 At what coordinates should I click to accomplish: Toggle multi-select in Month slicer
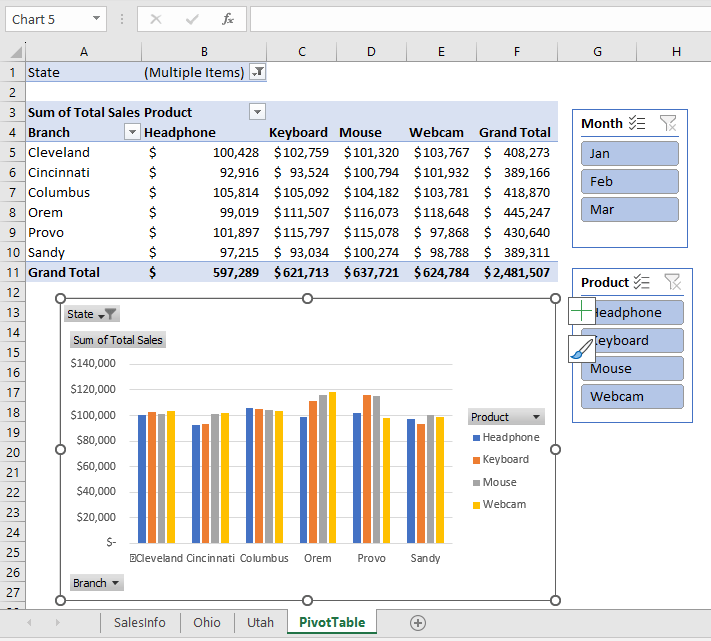[638, 123]
